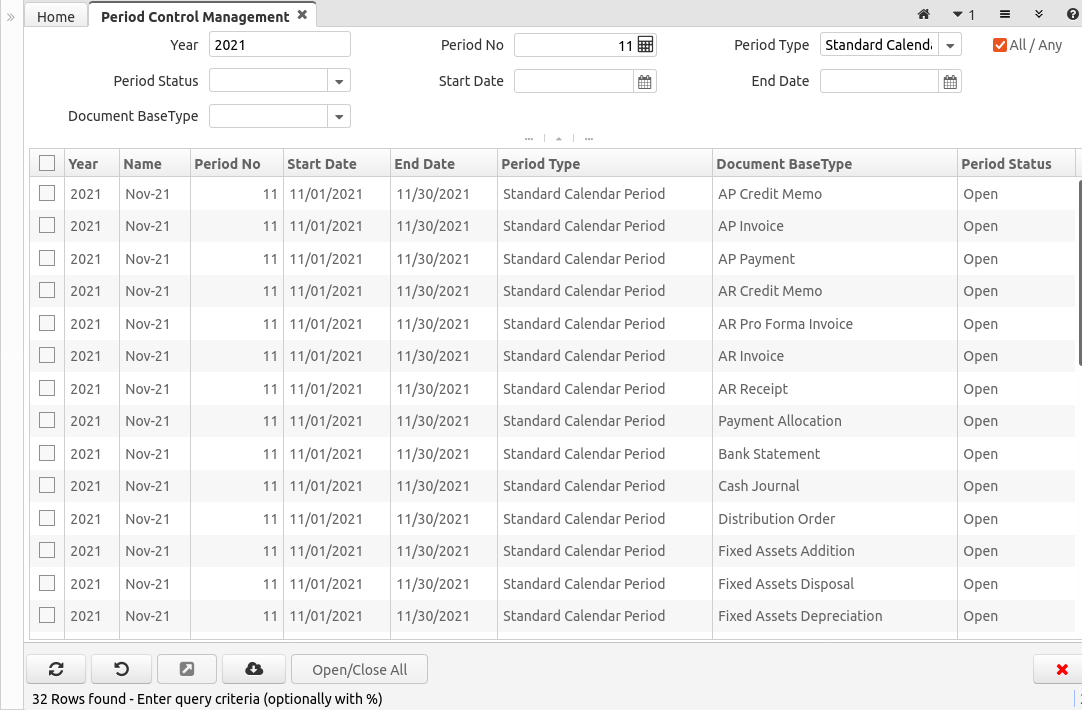Expand the Document BaseType dropdown
1082x710 pixels.
click(339, 117)
